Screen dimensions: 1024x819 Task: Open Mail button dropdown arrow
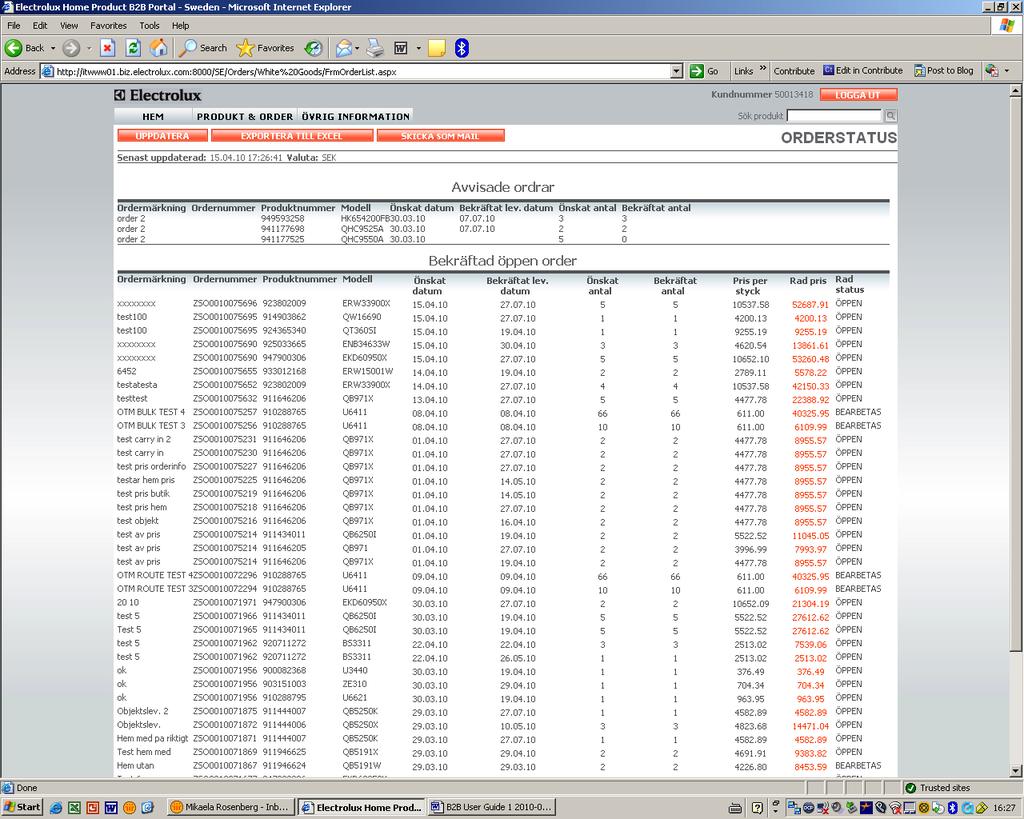tap(357, 48)
